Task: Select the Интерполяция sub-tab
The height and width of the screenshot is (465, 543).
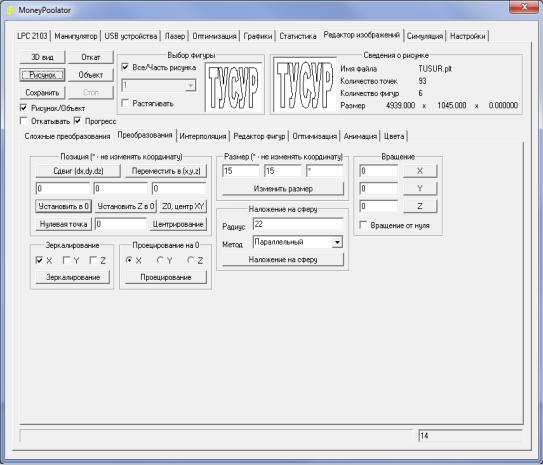Action: (x=203, y=136)
